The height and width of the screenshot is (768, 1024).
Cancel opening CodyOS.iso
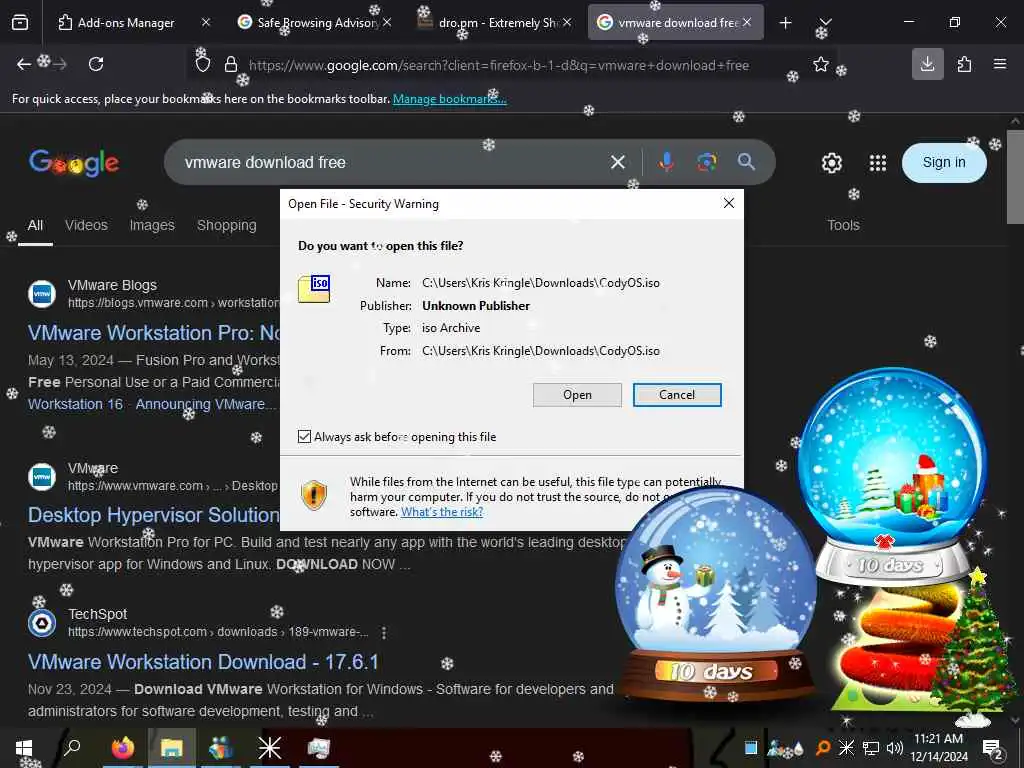coord(677,394)
